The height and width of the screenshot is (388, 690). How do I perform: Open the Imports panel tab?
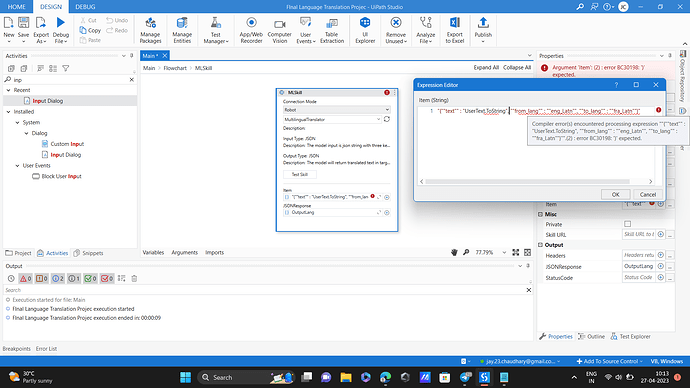(x=215, y=253)
